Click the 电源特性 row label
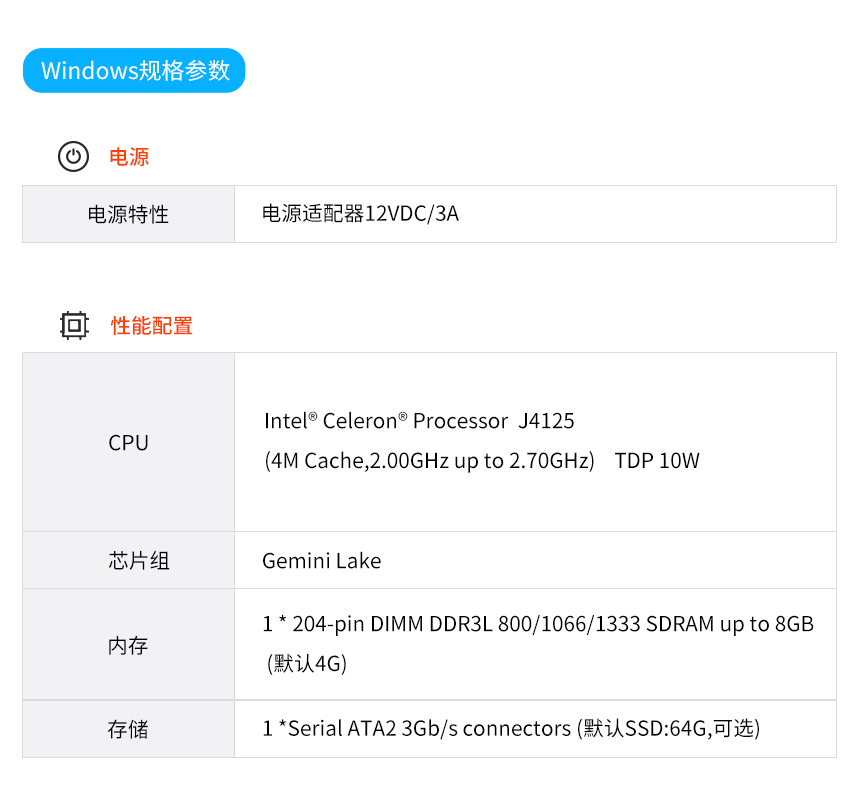This screenshot has height=797, width=860. (128, 214)
